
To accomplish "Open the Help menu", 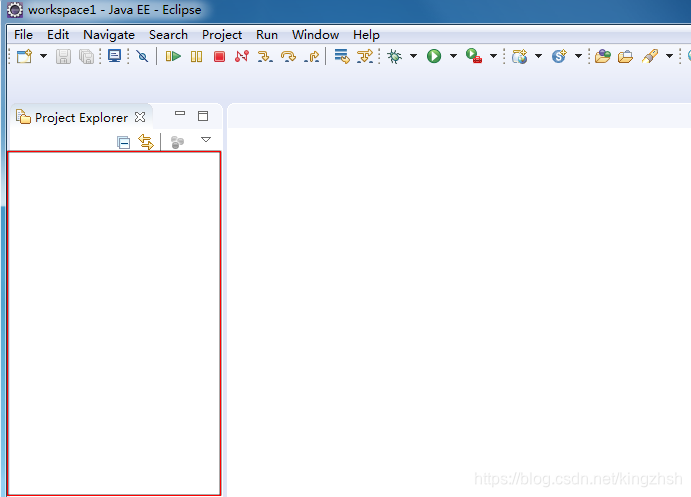I will point(366,35).
